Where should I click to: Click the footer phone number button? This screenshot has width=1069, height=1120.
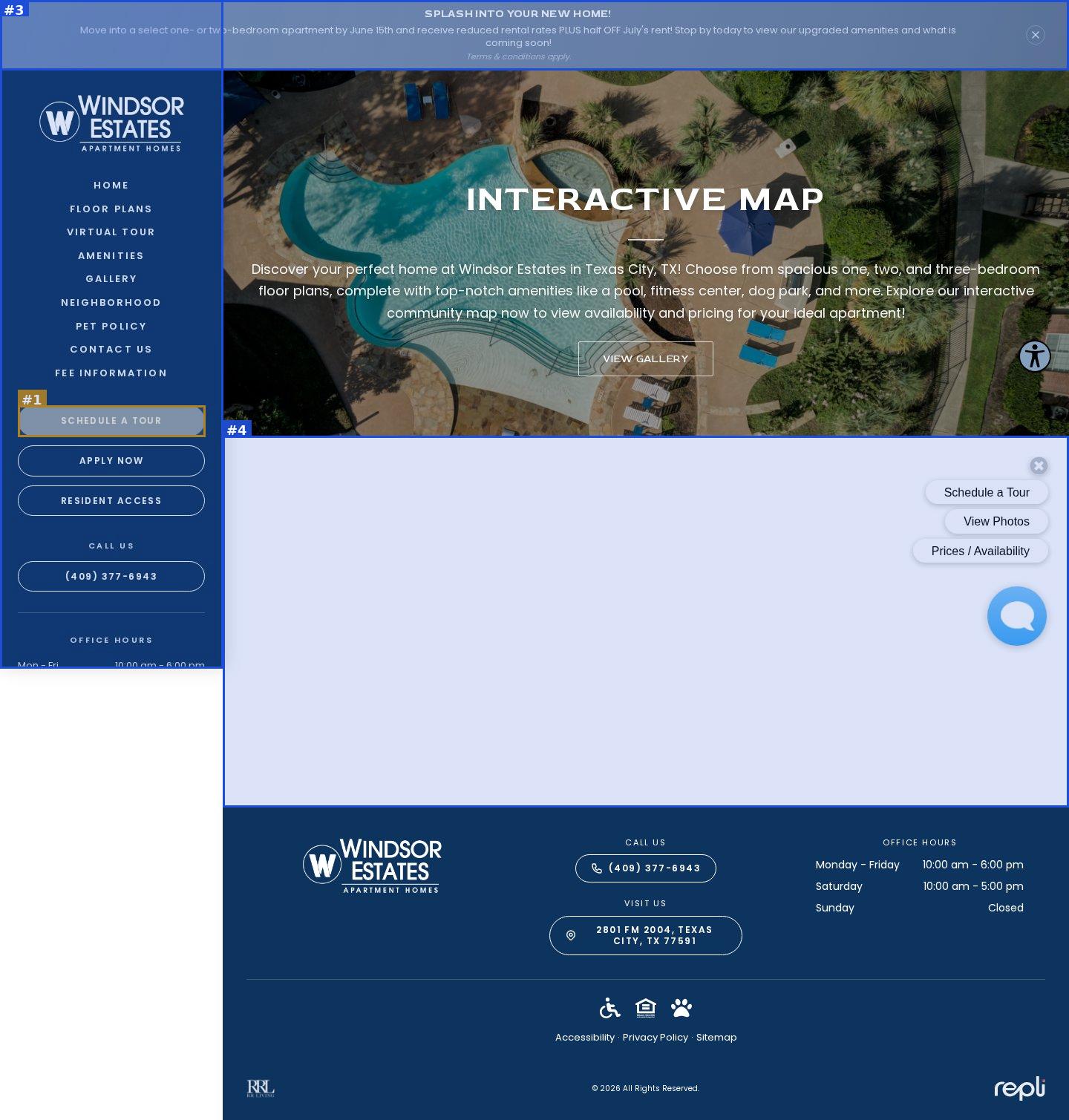(646, 868)
